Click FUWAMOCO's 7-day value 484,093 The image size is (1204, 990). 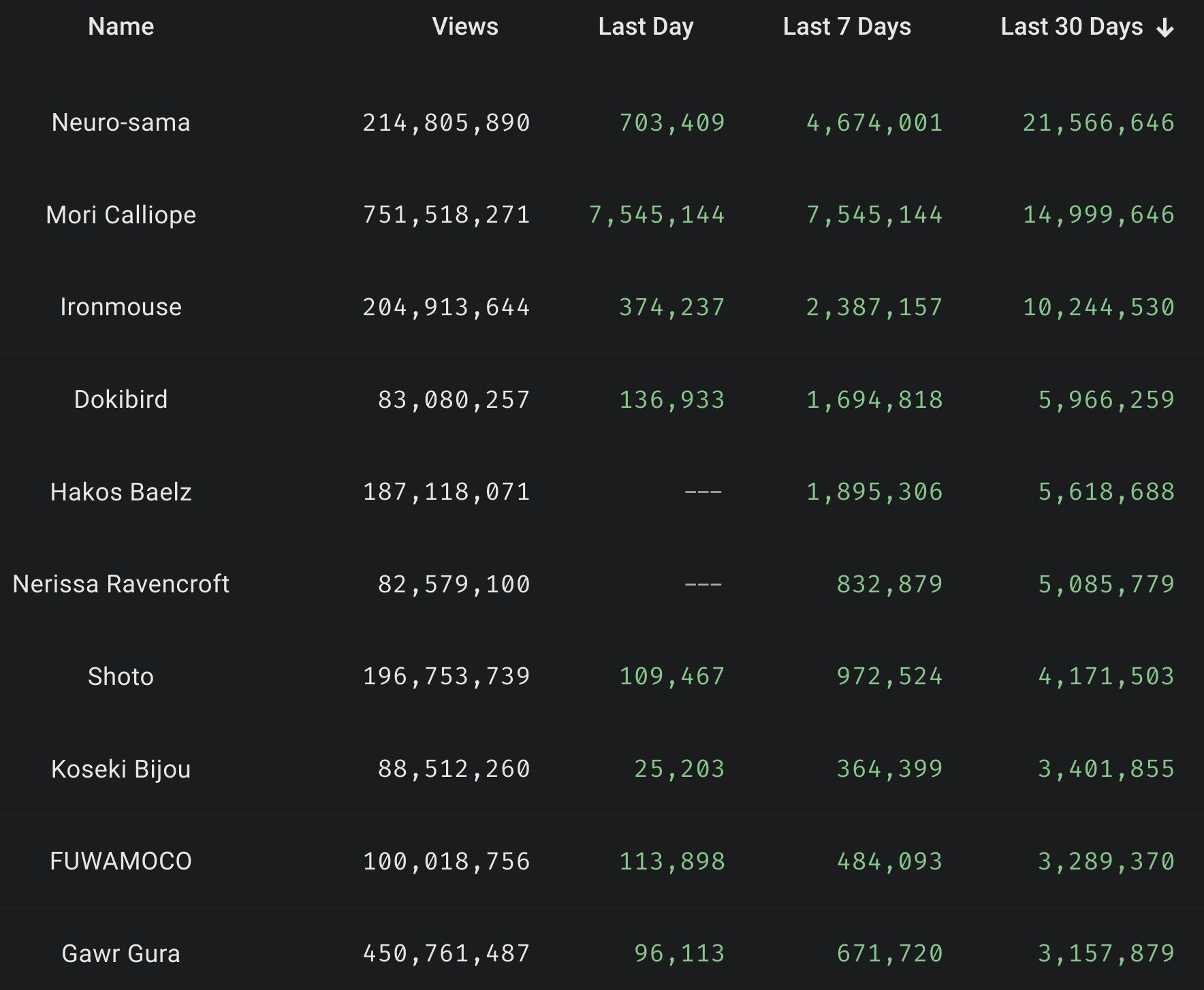point(890,861)
